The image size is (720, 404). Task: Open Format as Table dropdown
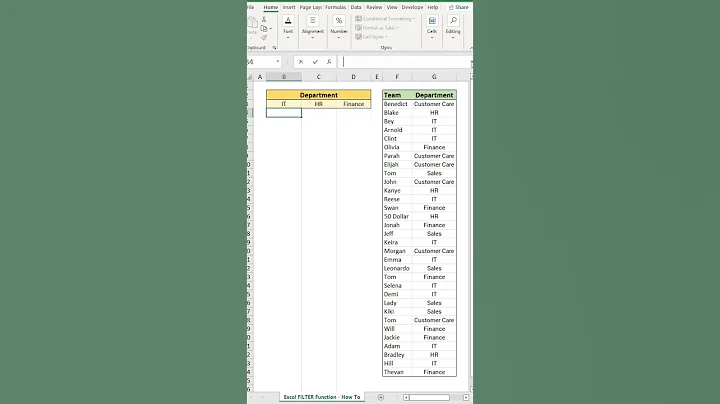point(377,28)
